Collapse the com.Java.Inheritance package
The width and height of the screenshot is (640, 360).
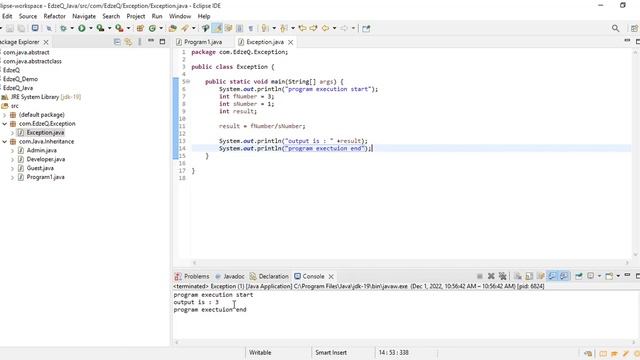4,142
